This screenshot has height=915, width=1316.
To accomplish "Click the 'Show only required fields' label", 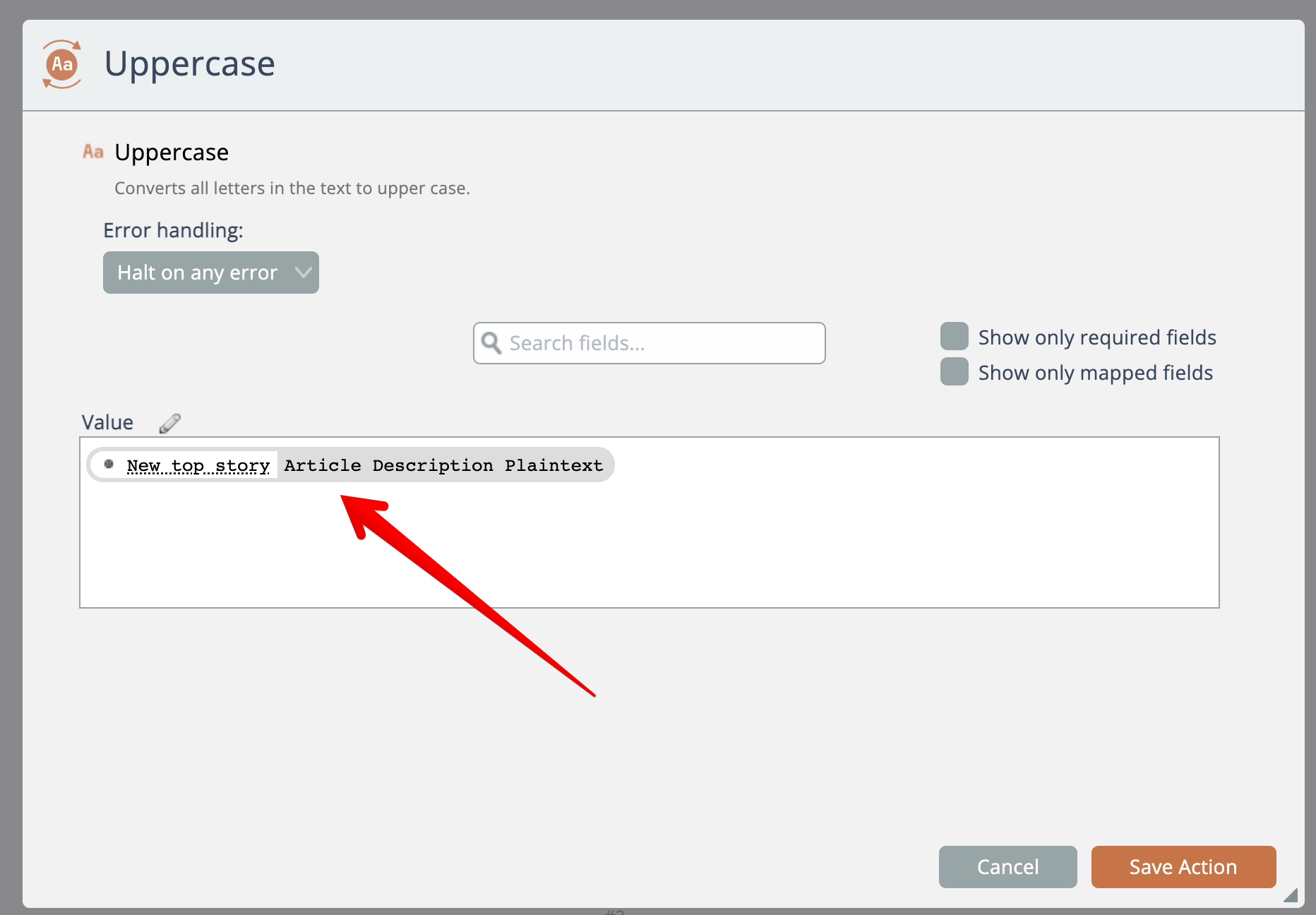I will pyautogui.click(x=1096, y=337).
